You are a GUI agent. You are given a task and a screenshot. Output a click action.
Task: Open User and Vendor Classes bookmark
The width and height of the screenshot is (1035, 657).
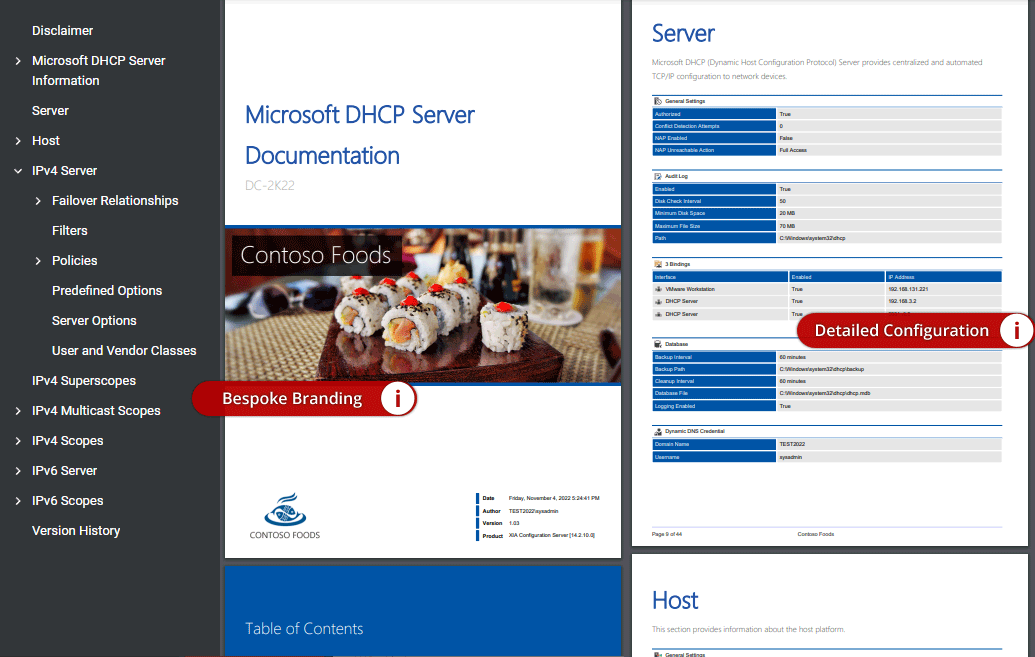click(x=124, y=351)
